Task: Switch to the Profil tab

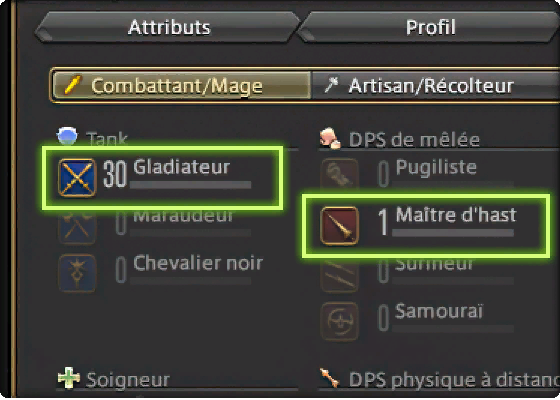Action: click(429, 27)
